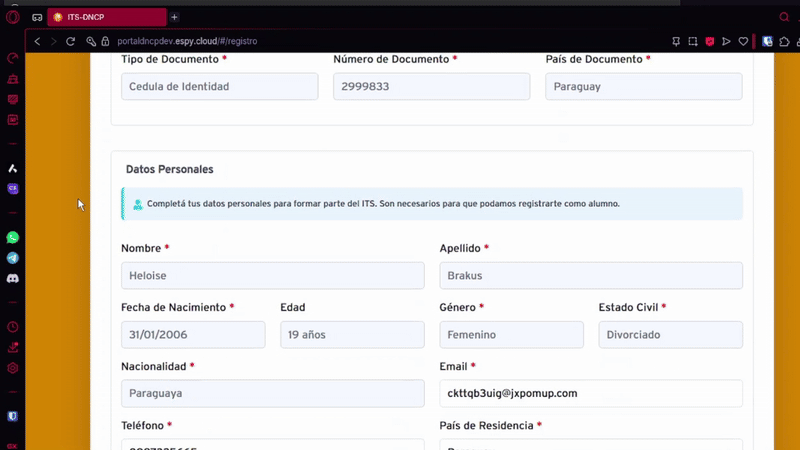This screenshot has width=800, height=450.
Task: Click the Opera GX logo menu
Action: click(x=13, y=17)
